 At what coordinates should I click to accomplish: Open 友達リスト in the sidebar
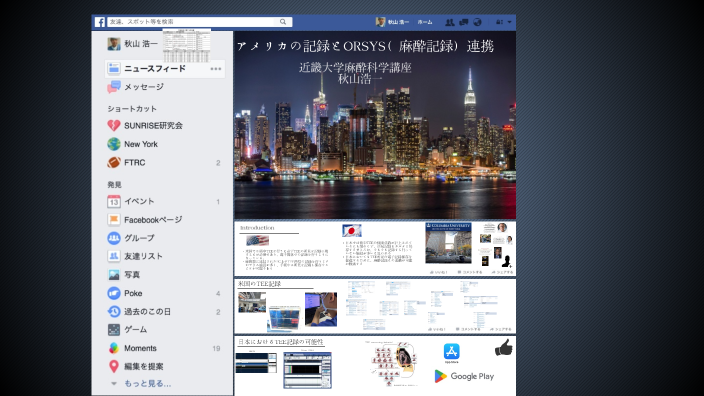coord(143,256)
